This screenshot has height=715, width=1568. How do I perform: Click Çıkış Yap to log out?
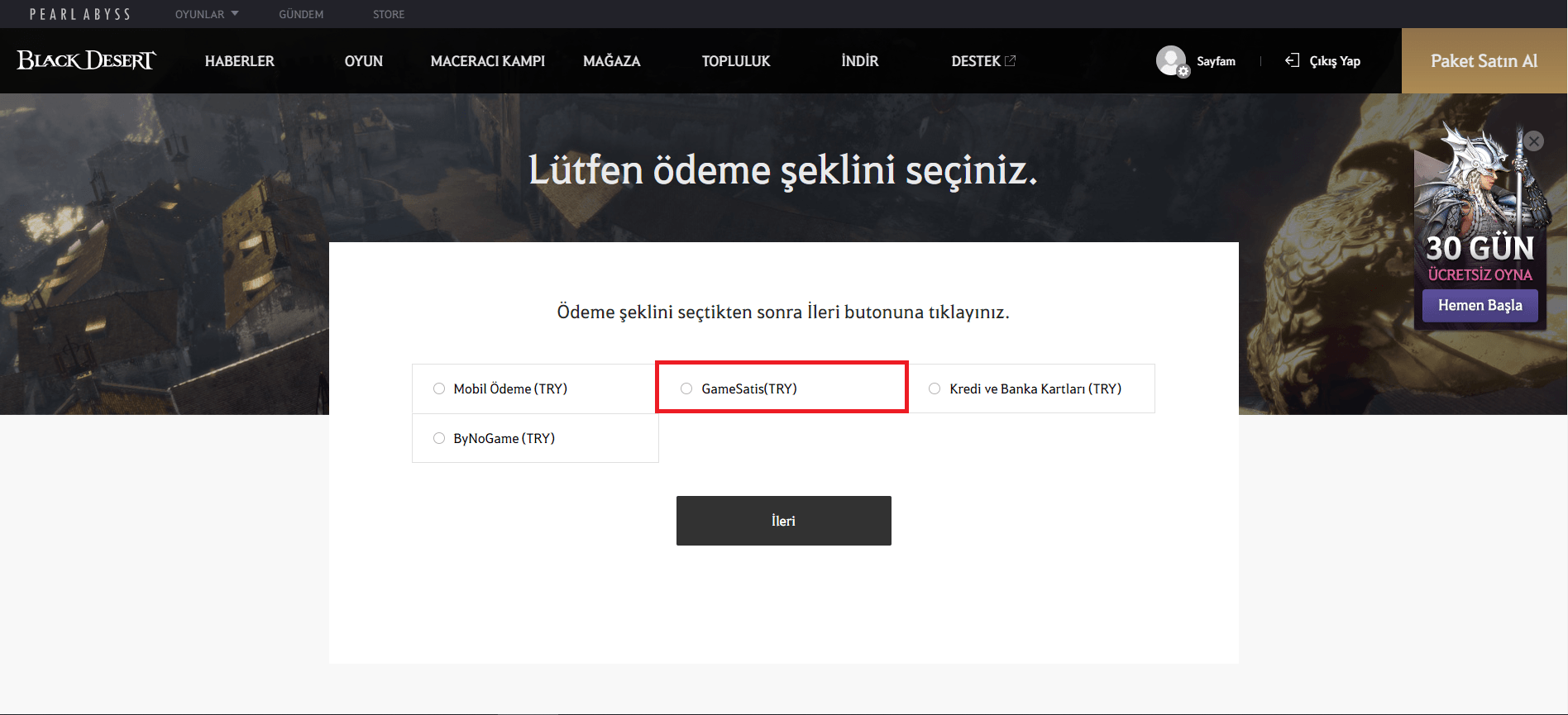pyautogui.click(x=1335, y=61)
